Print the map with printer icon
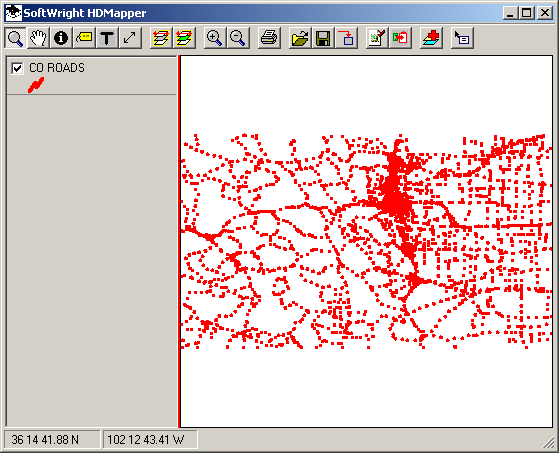Screen dimensions: 559x453 pyautogui.click(x=269, y=38)
